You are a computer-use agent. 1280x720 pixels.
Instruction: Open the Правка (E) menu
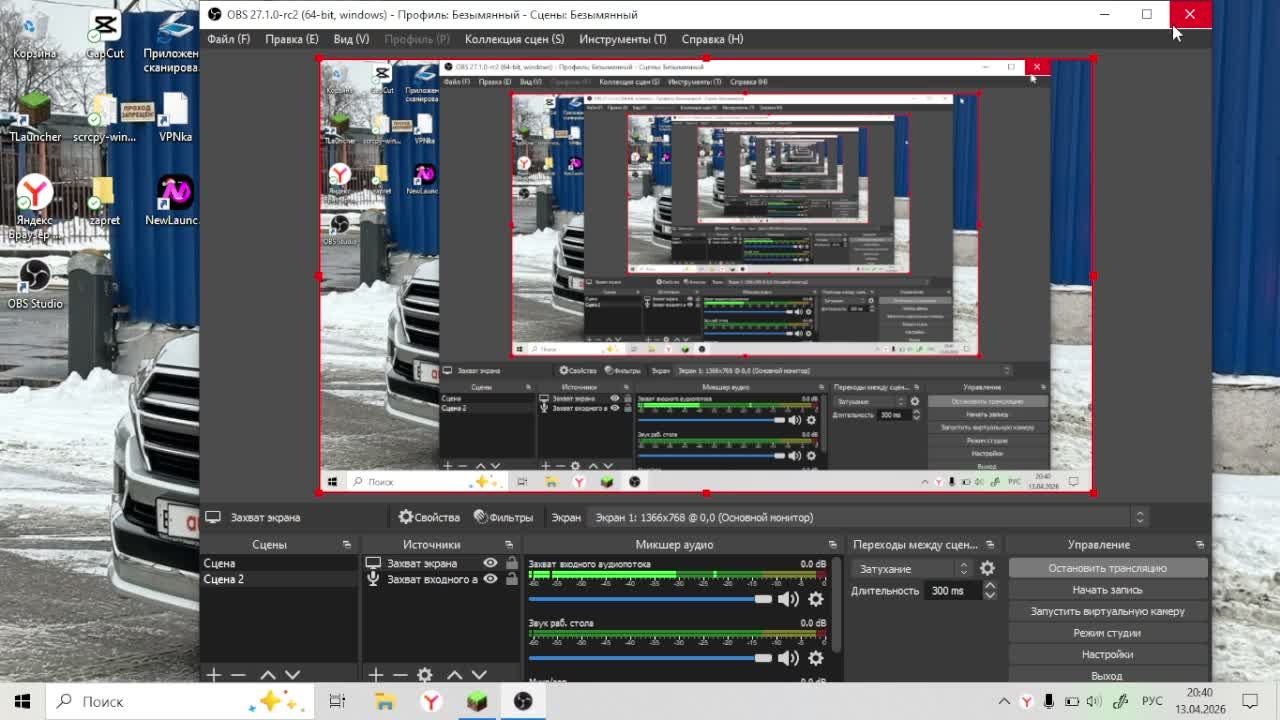coord(292,39)
